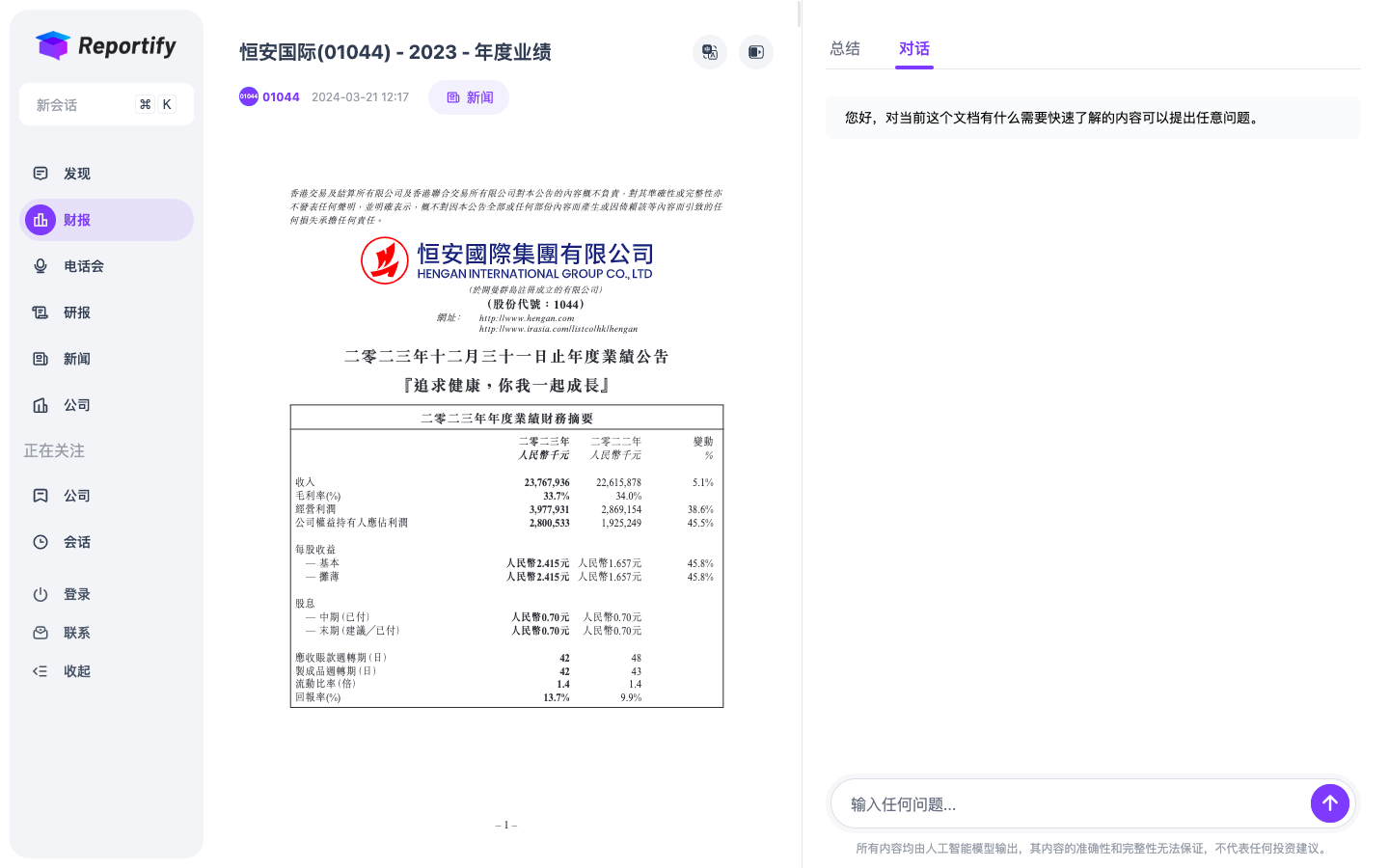Click the newspaper icon beside 新闻 in sidebar
The height and width of the screenshot is (868, 1389).
(41, 359)
